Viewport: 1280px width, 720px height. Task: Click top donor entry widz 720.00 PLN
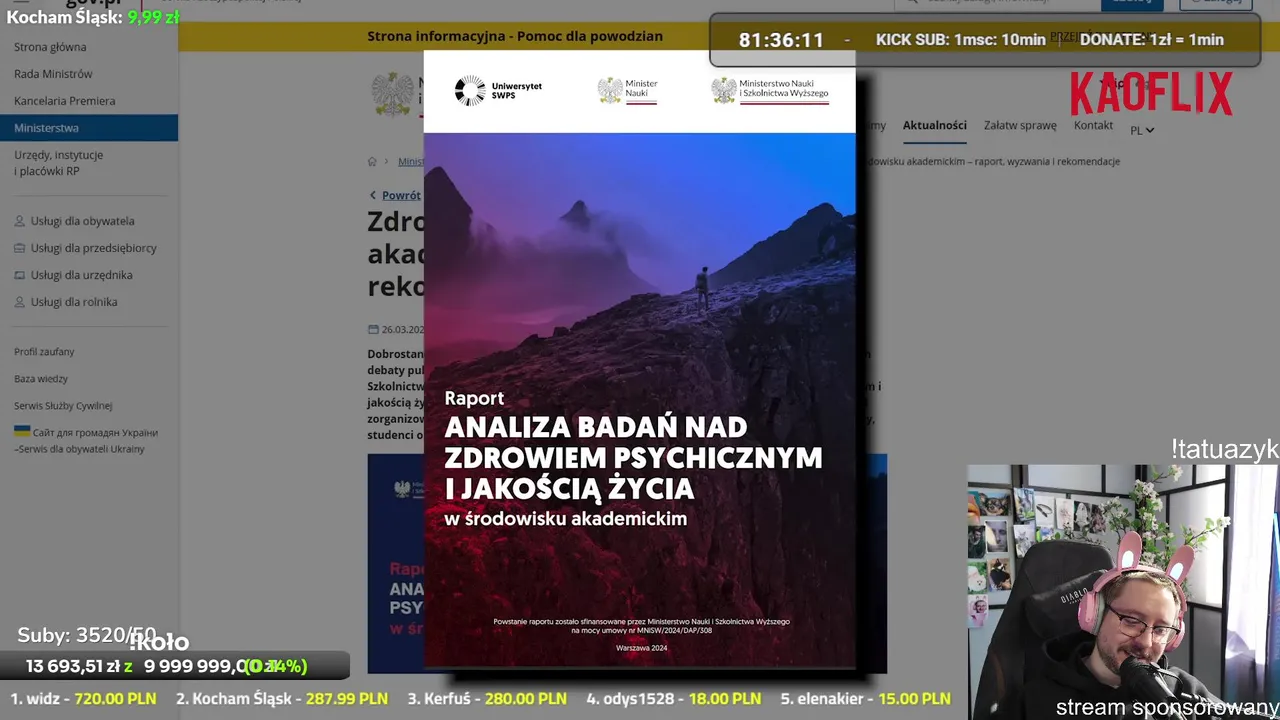click(83, 699)
